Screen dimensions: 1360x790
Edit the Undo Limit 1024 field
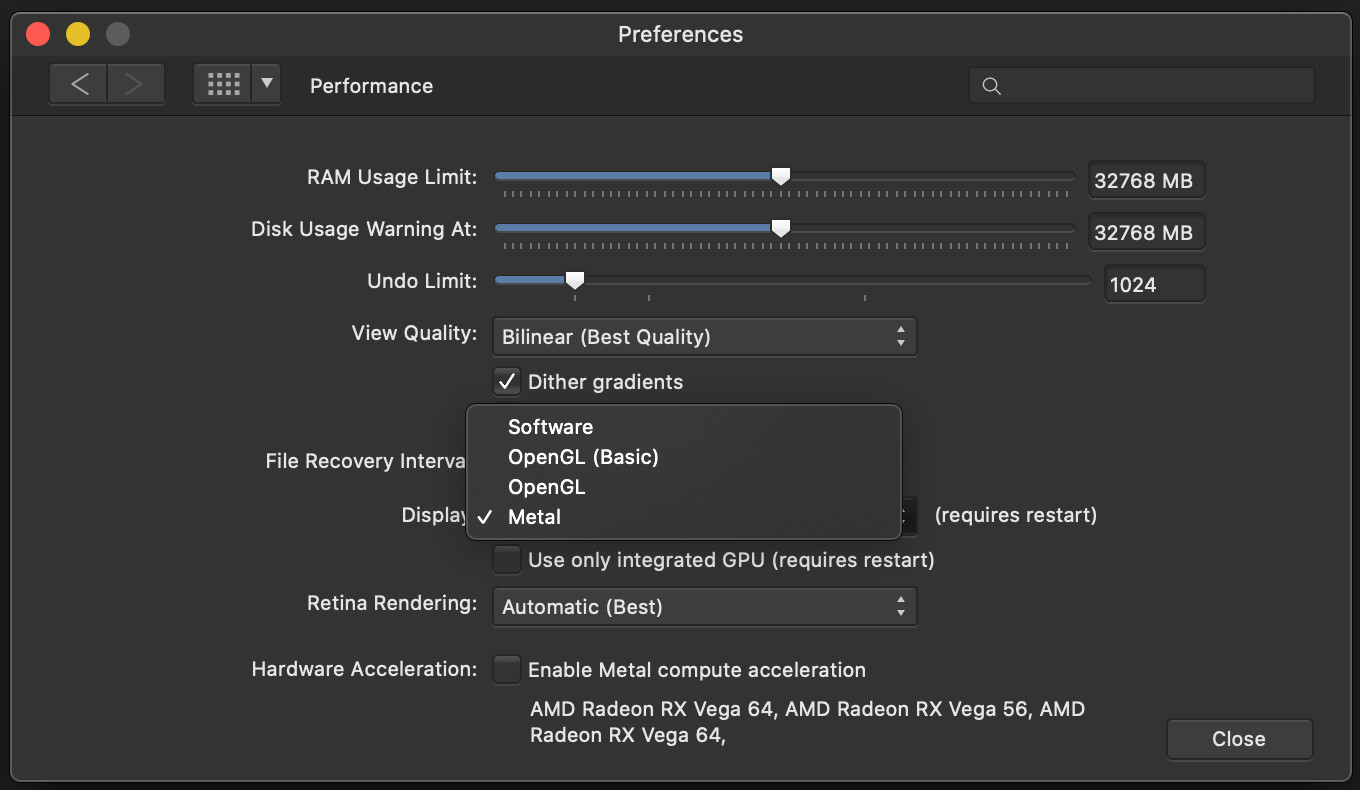[x=1154, y=285]
